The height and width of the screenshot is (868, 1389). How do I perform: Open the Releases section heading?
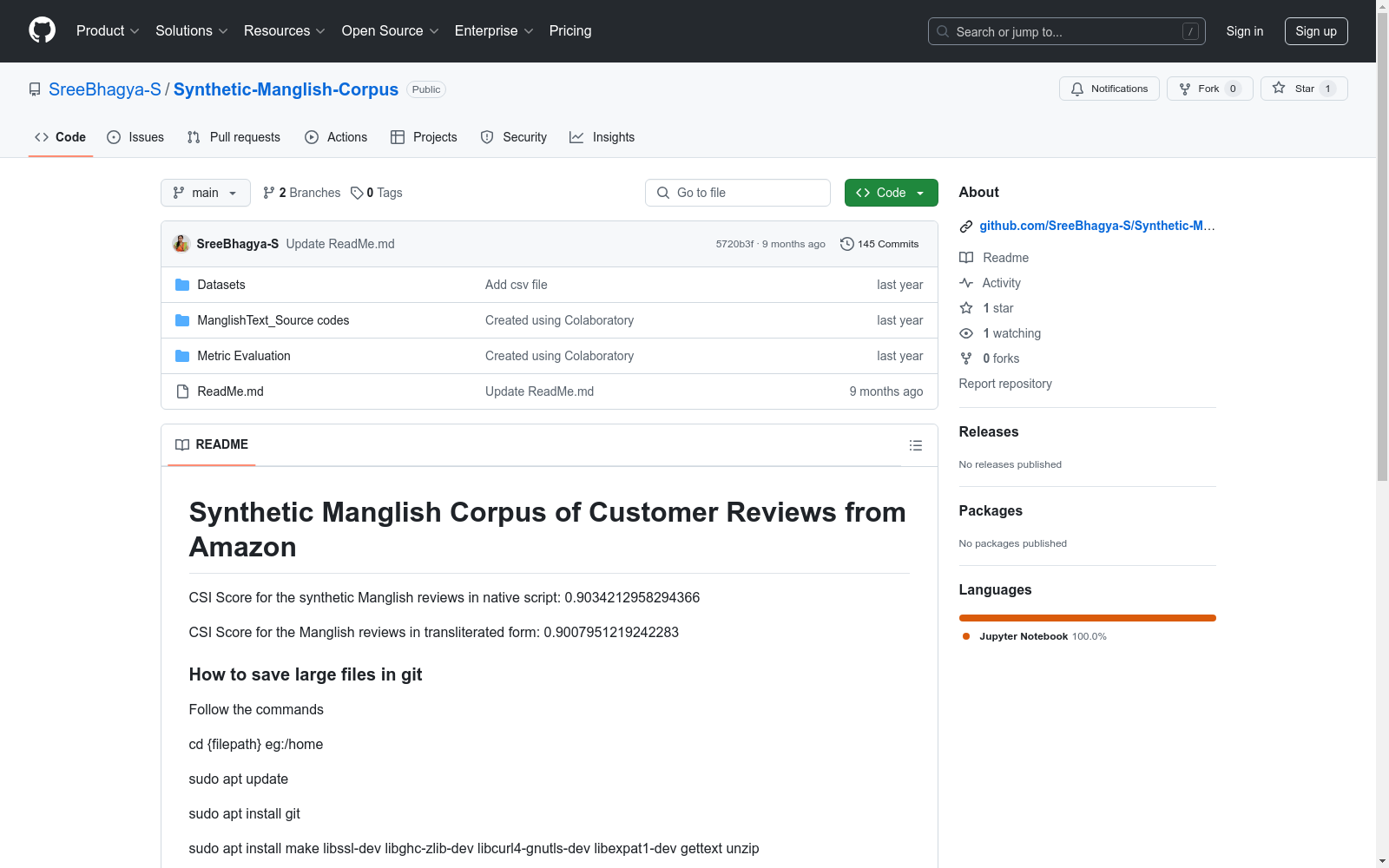tap(989, 431)
